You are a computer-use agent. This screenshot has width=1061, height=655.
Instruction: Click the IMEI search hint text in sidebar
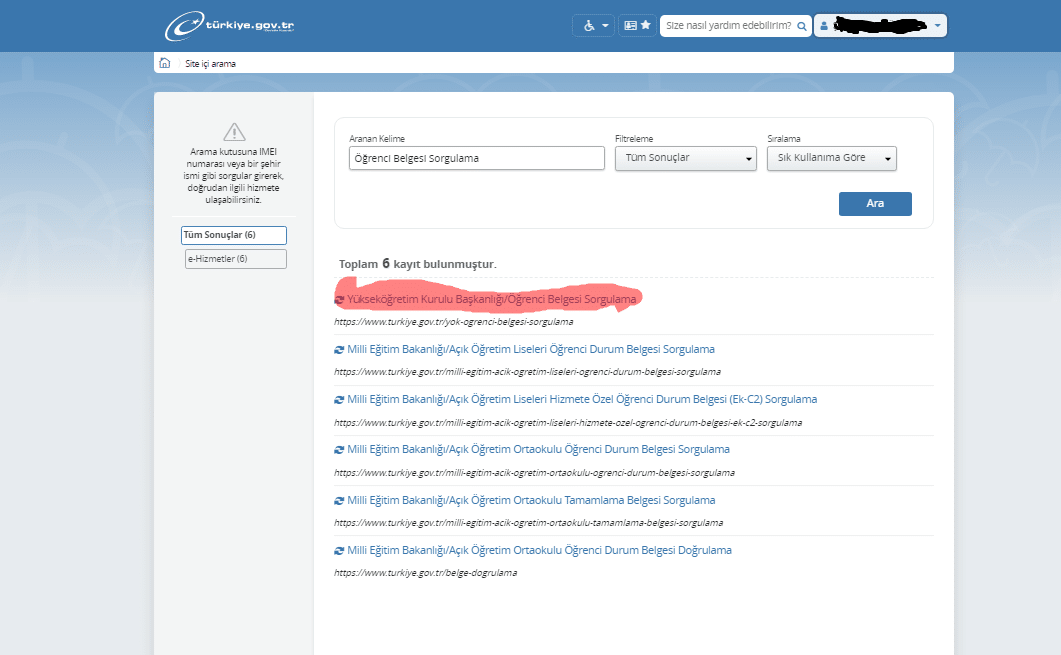pyautogui.click(x=233, y=176)
